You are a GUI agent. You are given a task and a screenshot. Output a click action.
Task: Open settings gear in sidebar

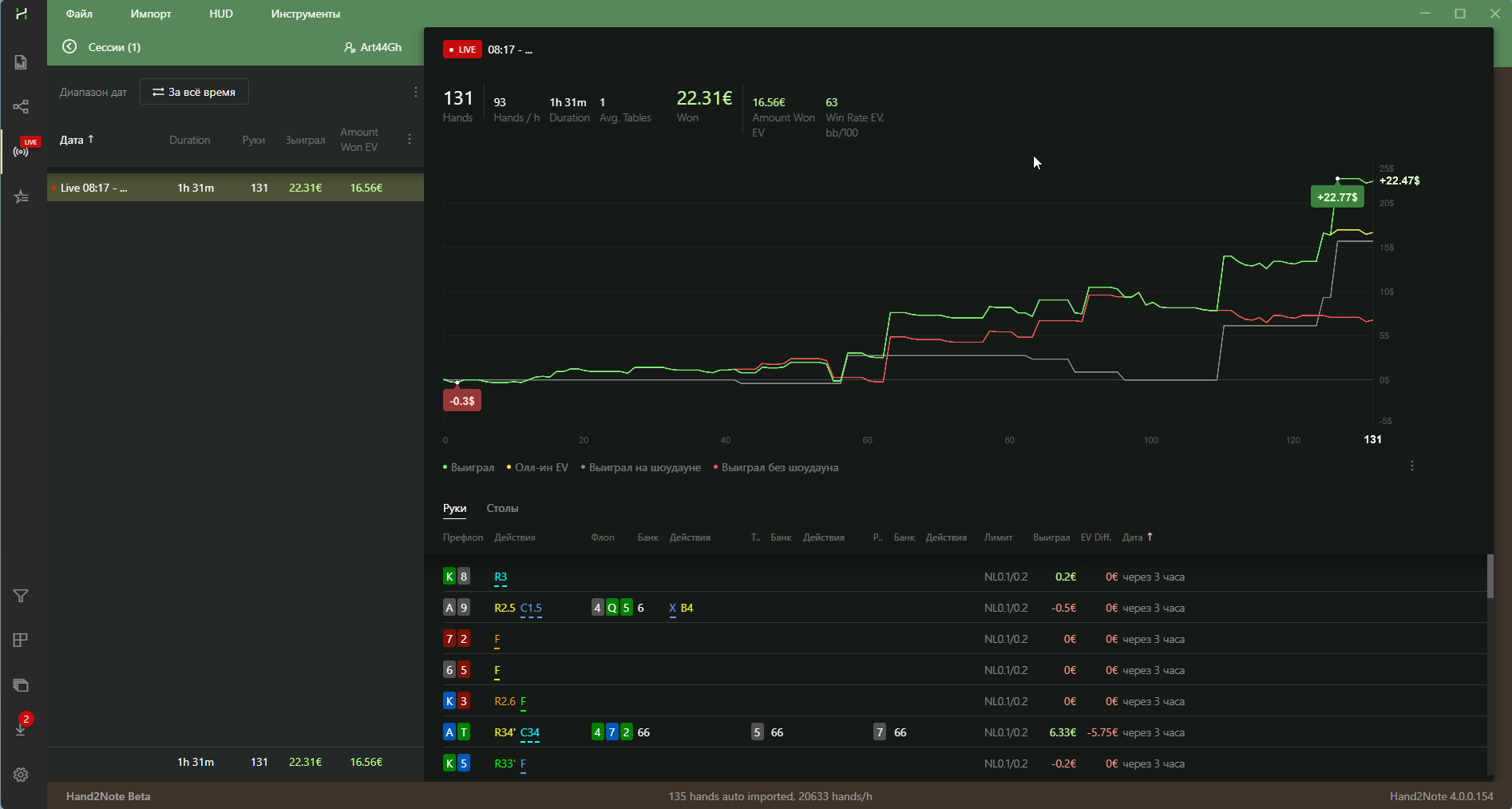point(22,775)
